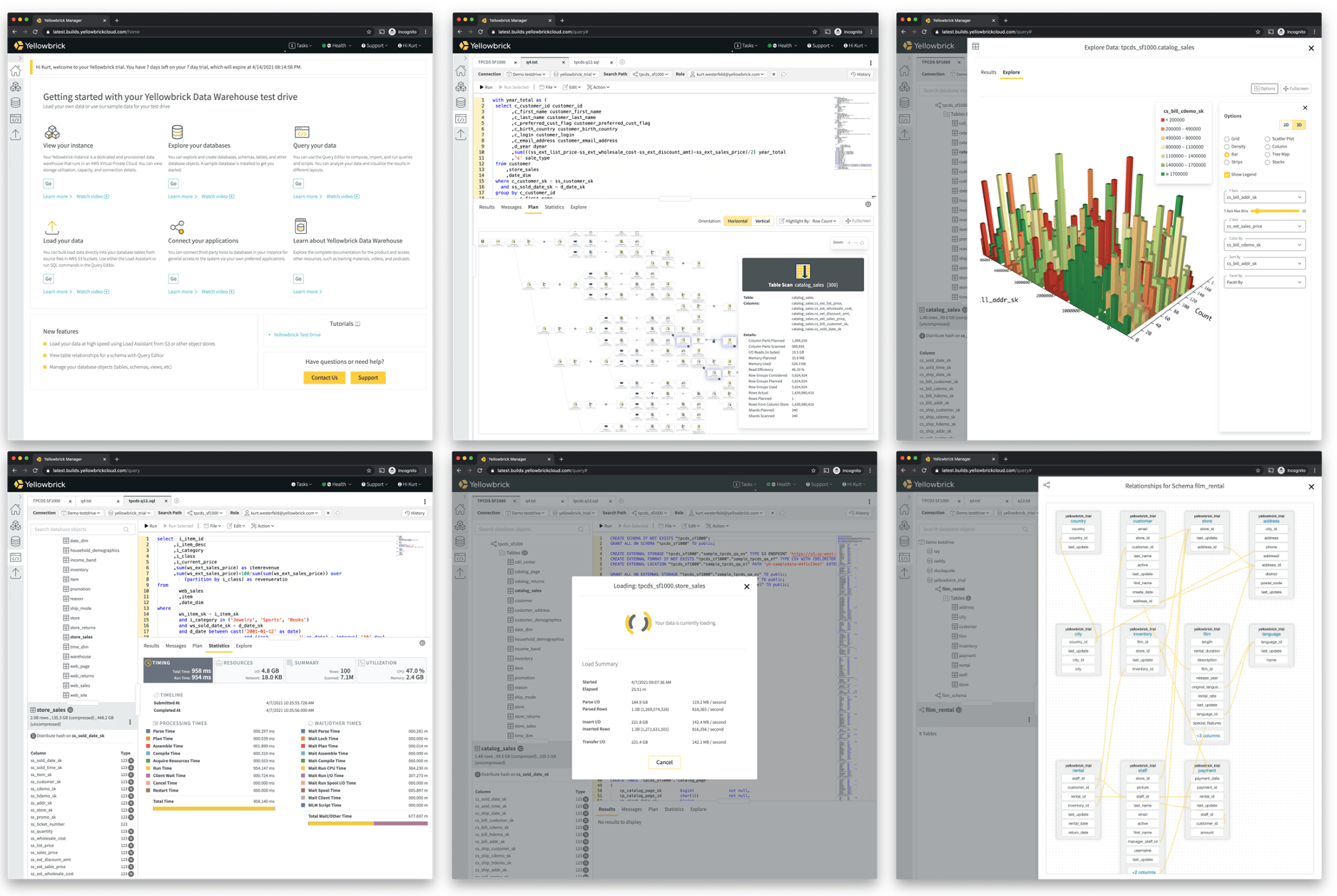
Task: Close the Loading tpcds_sf1000.store_sales dialog
Action: click(746, 586)
